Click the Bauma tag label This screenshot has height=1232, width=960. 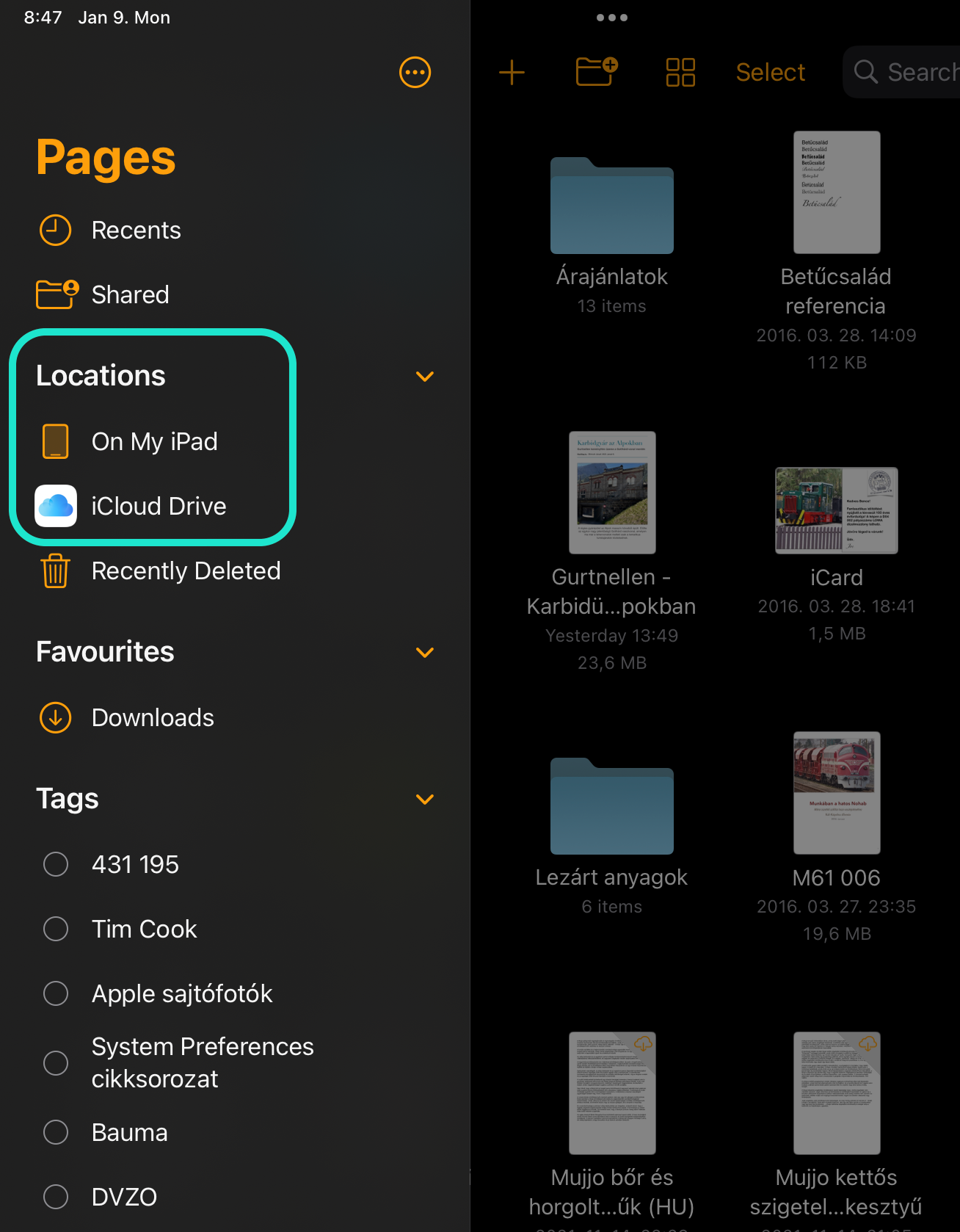130,1132
